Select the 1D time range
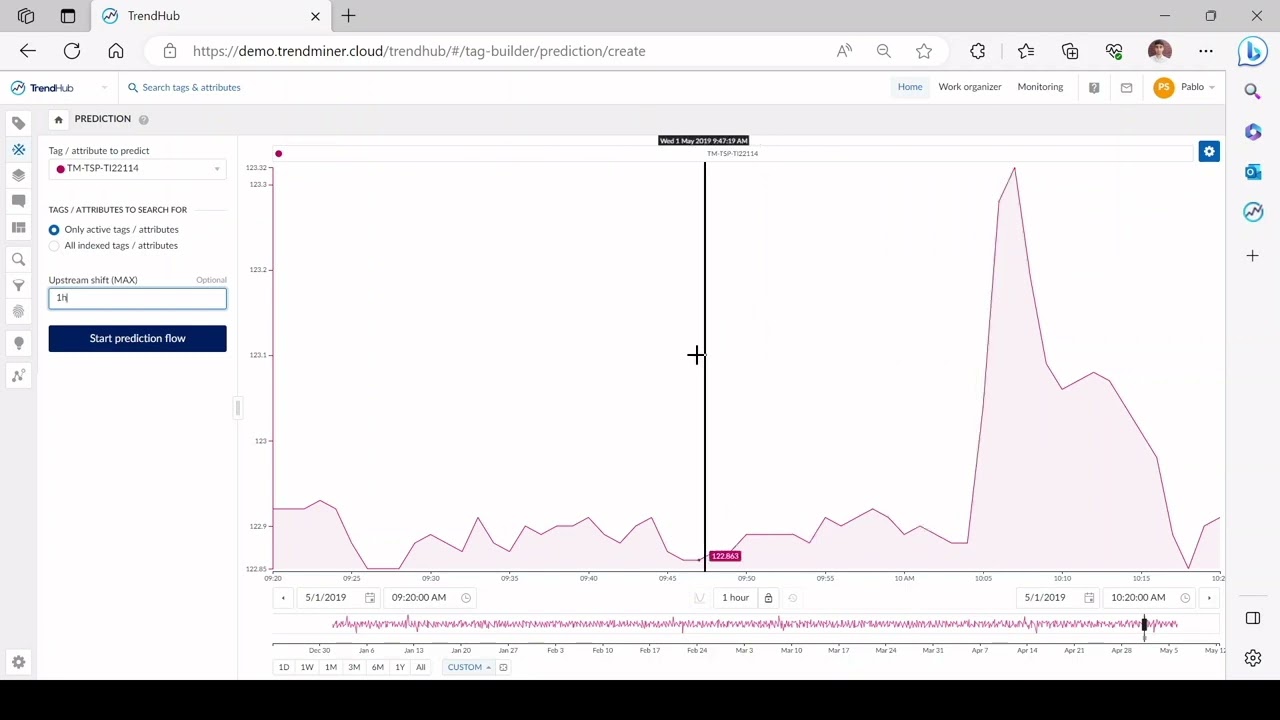Screen dimensions: 1280x720 coord(284,667)
